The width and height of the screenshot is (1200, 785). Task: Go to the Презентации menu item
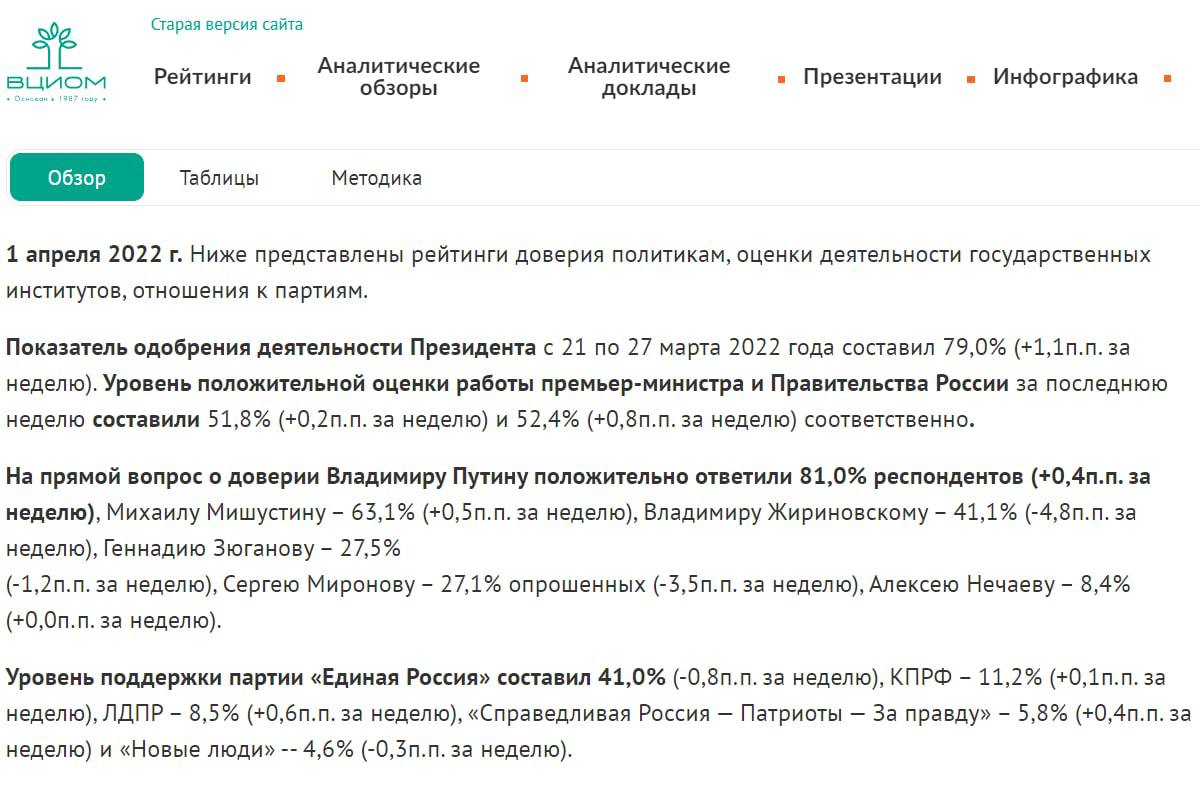[x=872, y=77]
